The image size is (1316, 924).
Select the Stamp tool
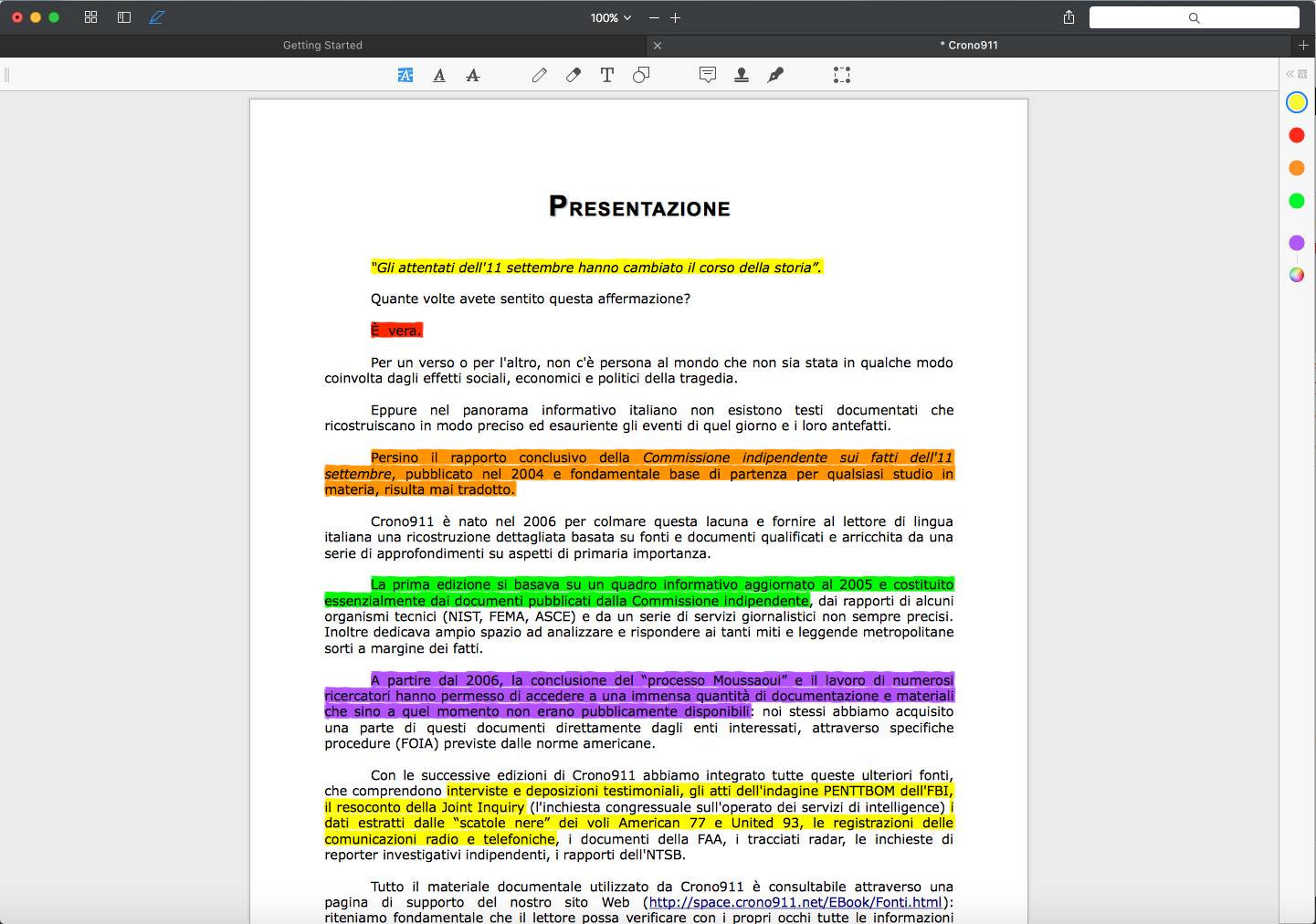[x=742, y=75]
